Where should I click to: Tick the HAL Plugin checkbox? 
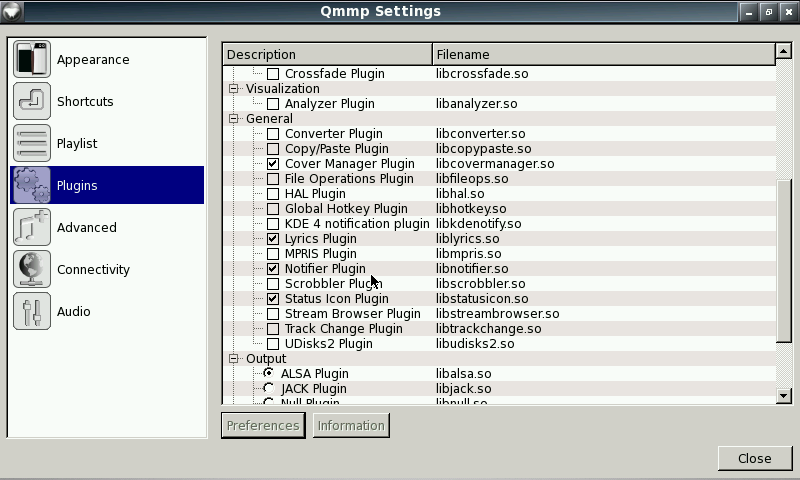click(x=273, y=194)
